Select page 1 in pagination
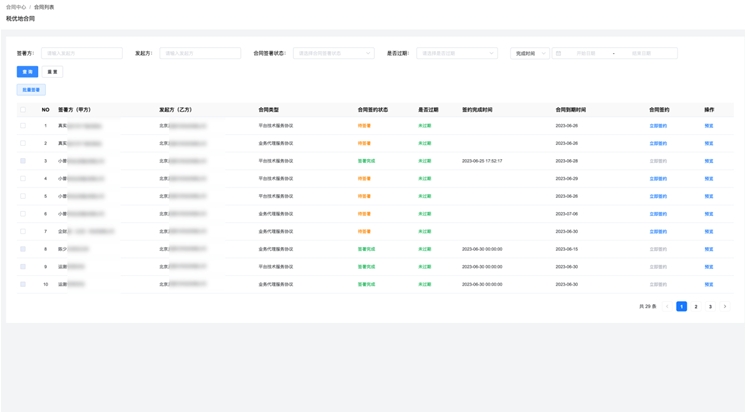The width and height of the screenshot is (746, 413). coord(681,306)
